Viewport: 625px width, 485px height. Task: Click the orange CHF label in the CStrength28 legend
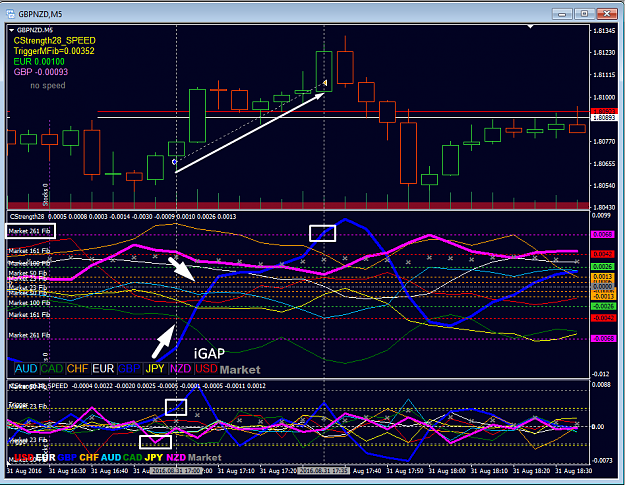click(x=77, y=369)
